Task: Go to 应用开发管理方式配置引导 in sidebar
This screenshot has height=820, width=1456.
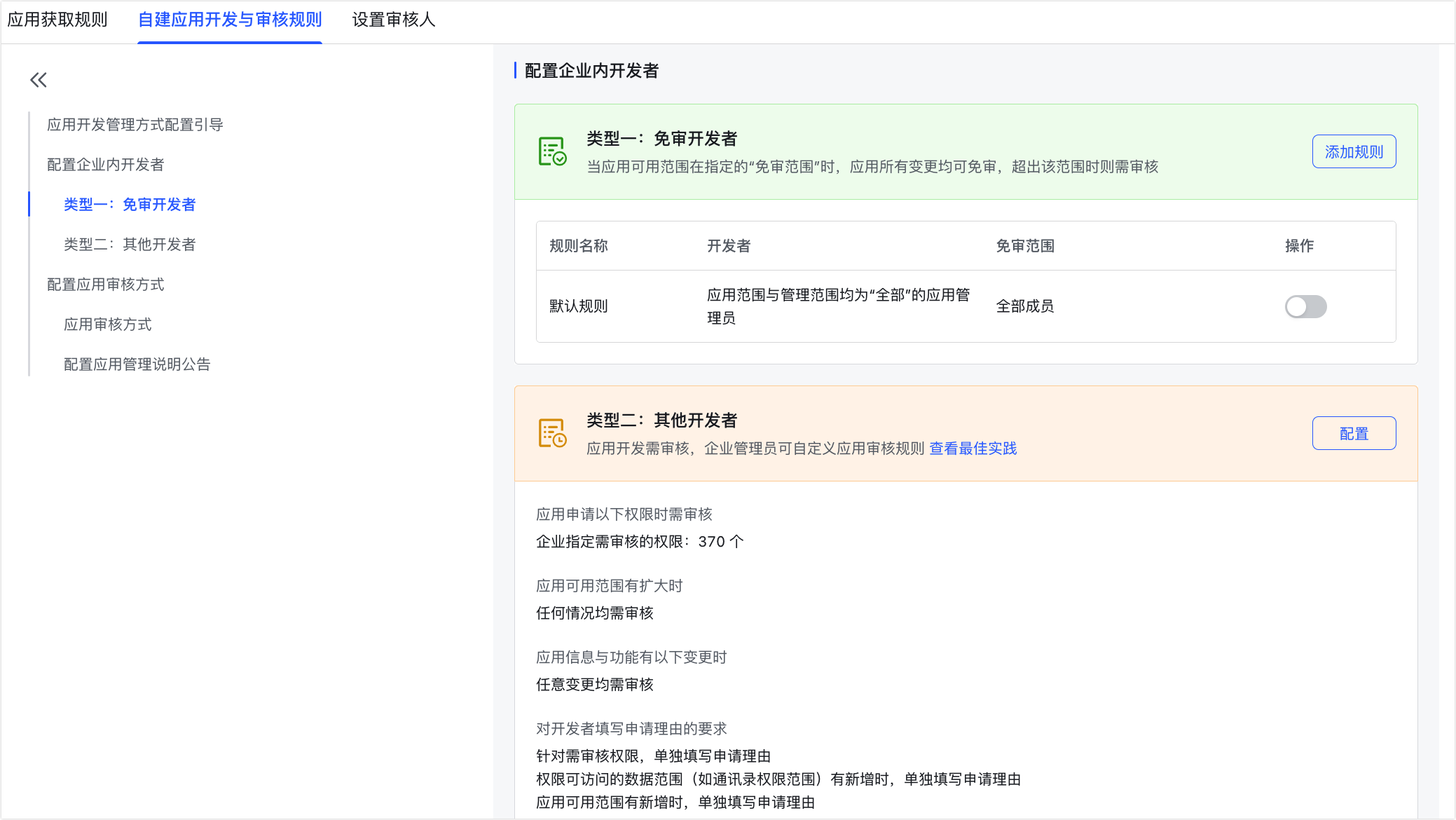Action: 135,125
